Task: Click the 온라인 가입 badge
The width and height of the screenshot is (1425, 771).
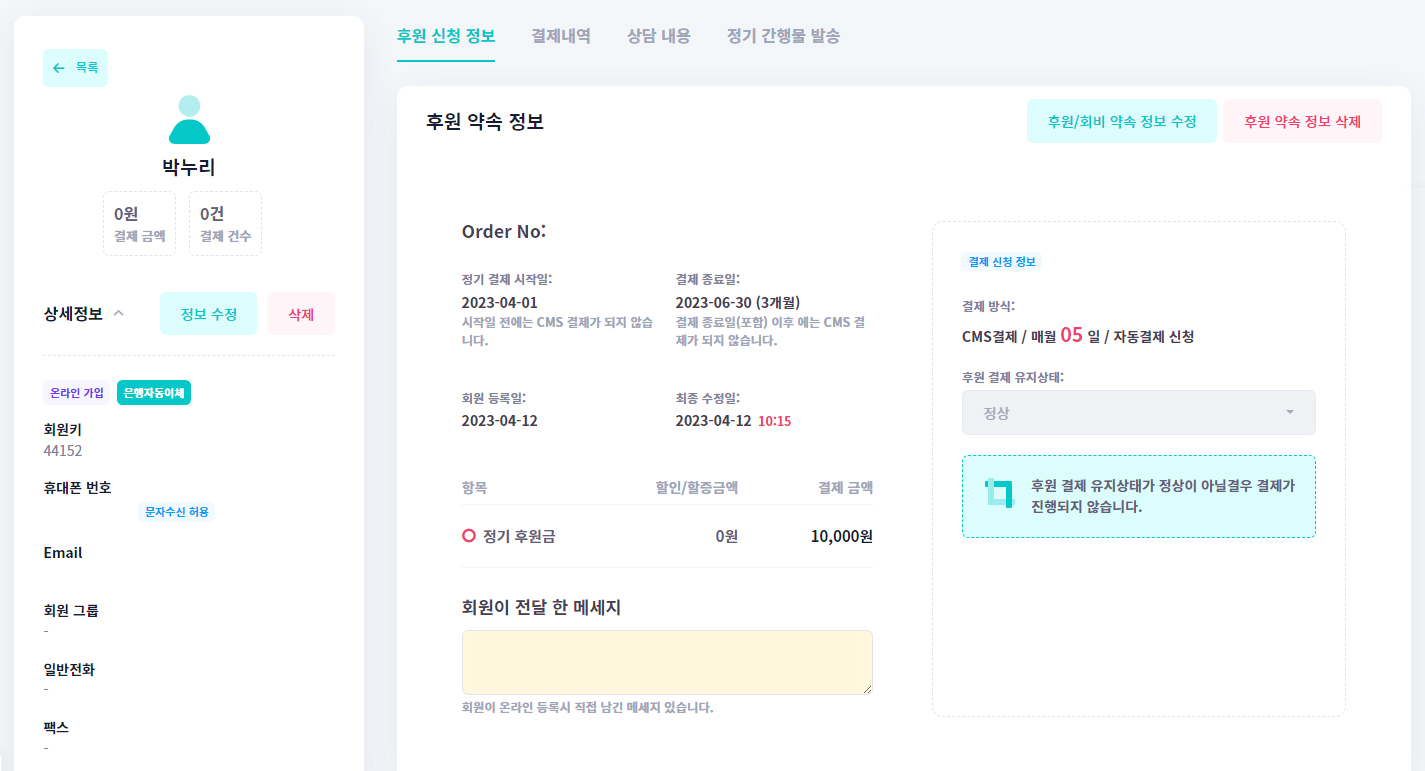Action: click(77, 393)
